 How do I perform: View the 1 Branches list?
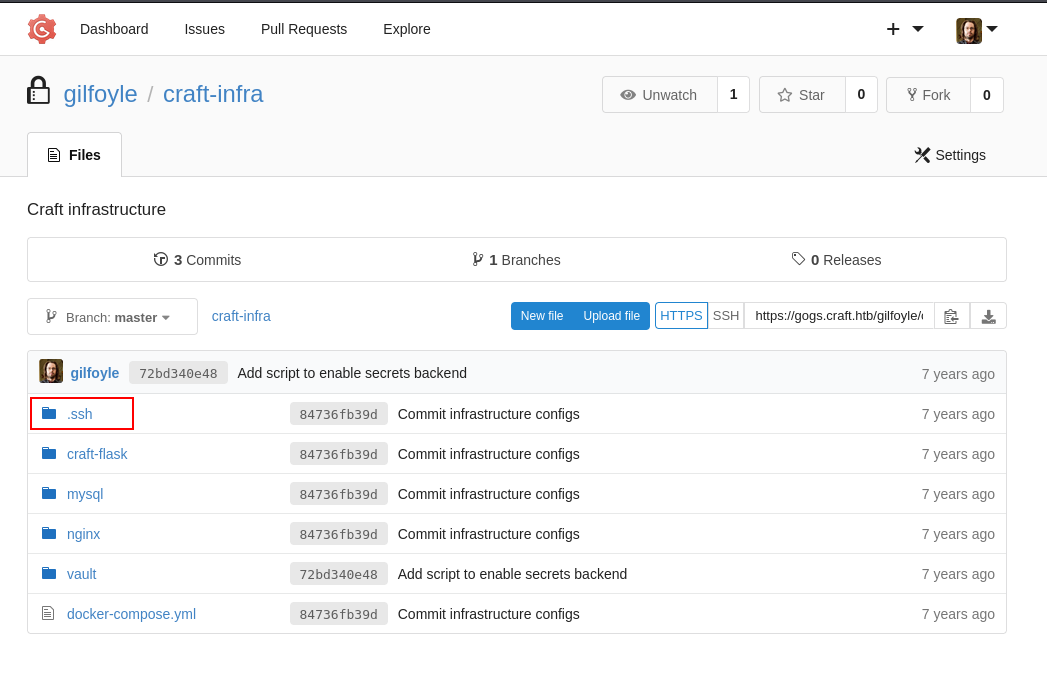point(516,260)
